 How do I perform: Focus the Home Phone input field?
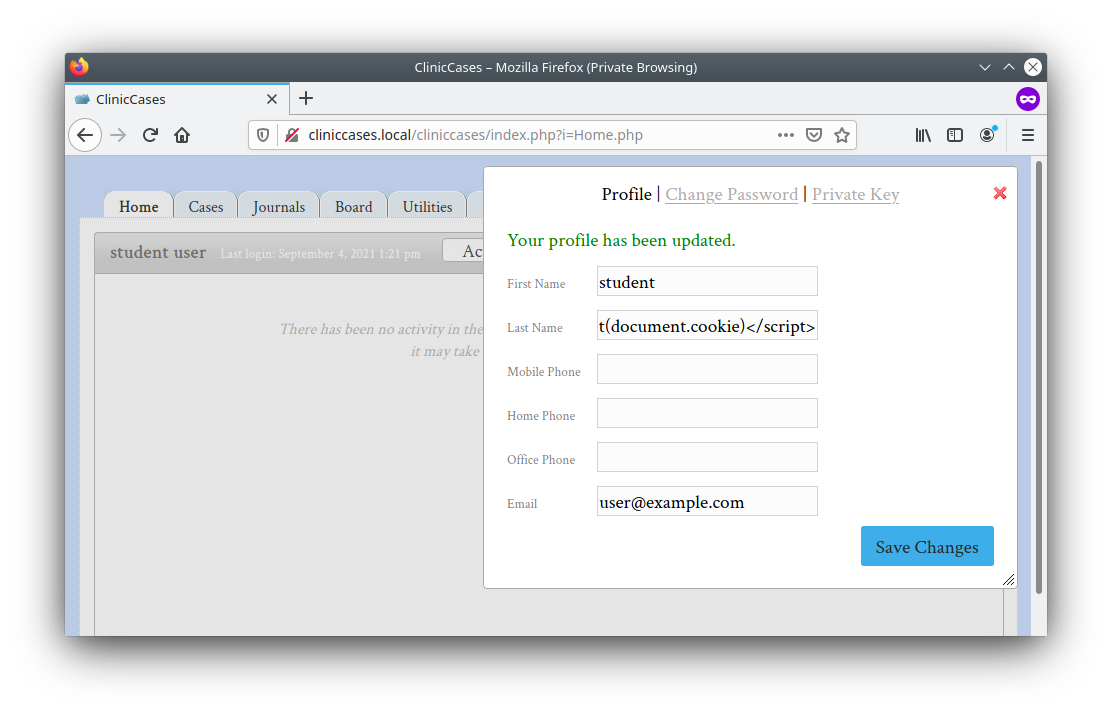707,414
